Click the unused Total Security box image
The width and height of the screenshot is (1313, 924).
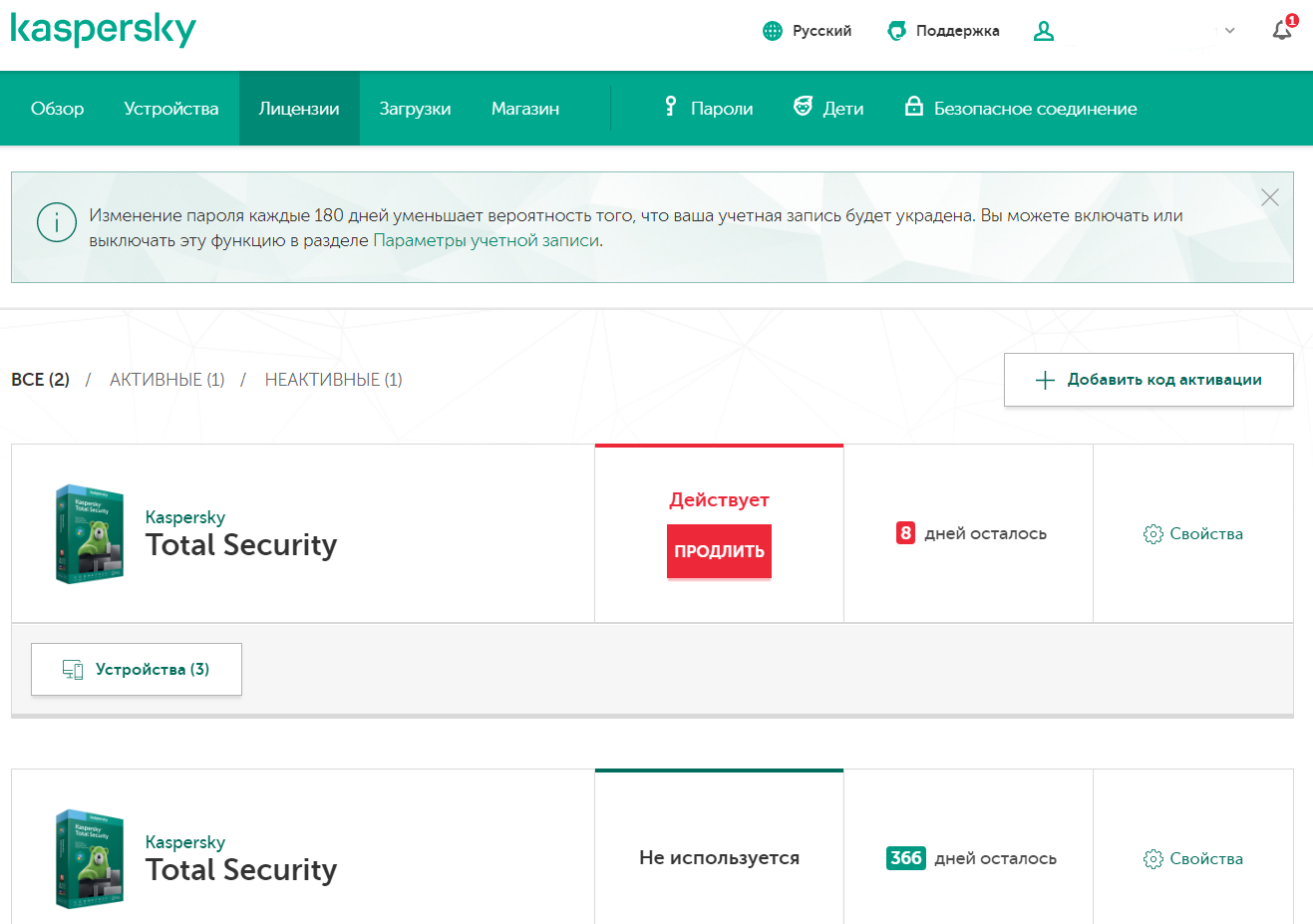90,859
